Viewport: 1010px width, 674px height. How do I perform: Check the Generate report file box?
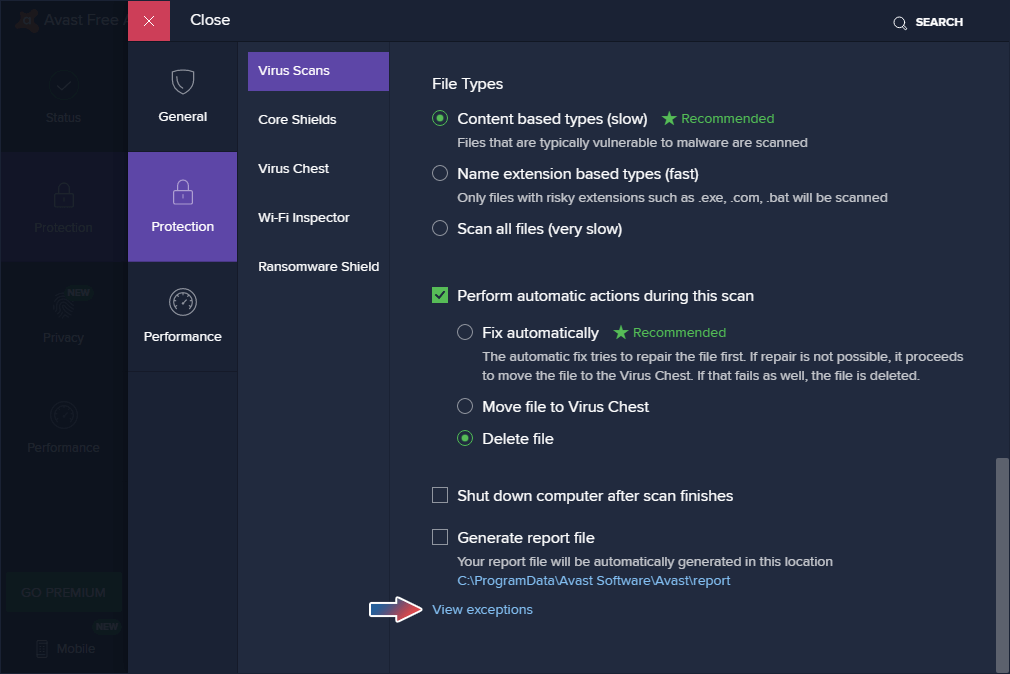point(440,537)
